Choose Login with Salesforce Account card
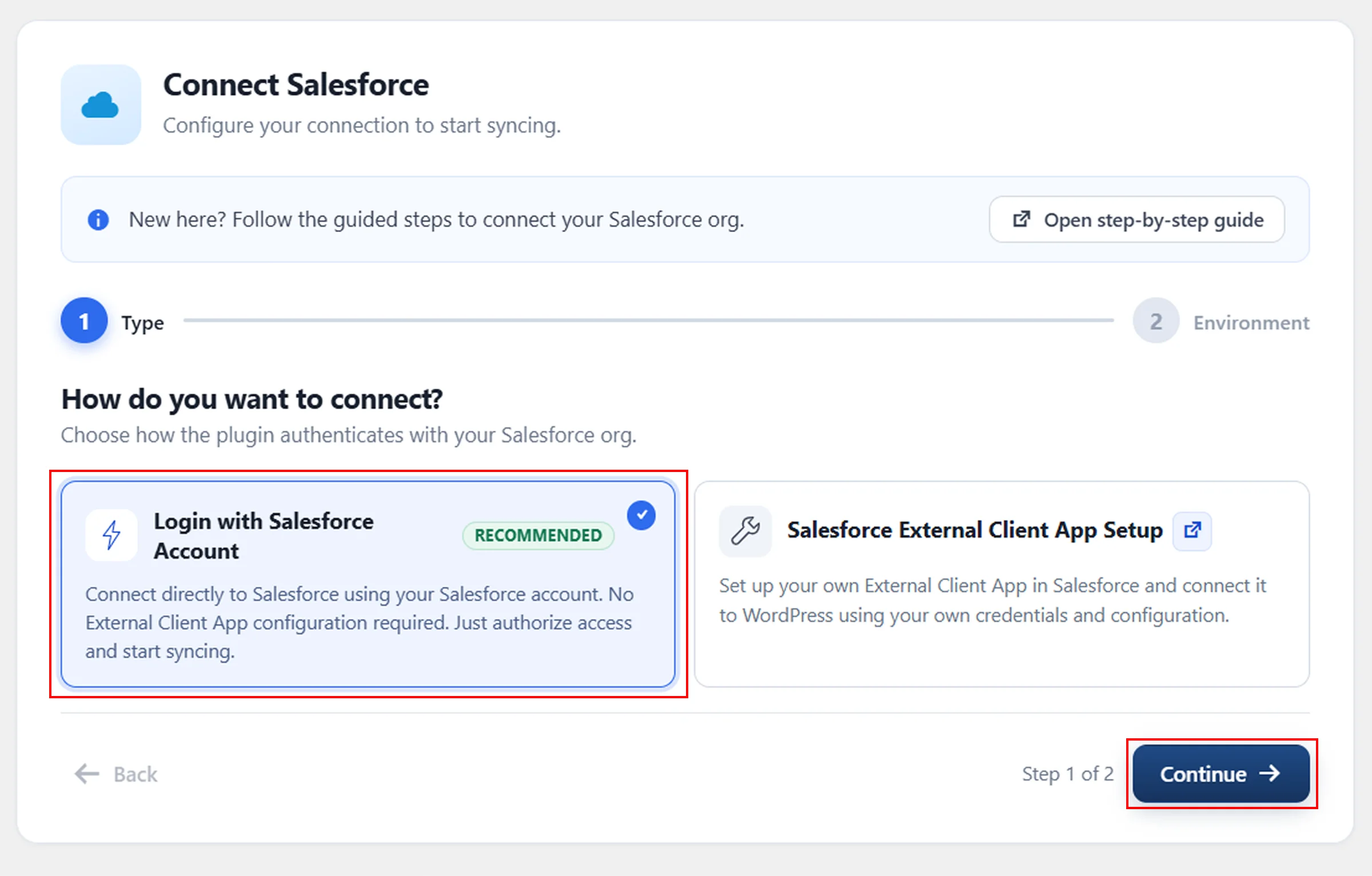The height and width of the screenshot is (876, 1372). click(x=368, y=584)
